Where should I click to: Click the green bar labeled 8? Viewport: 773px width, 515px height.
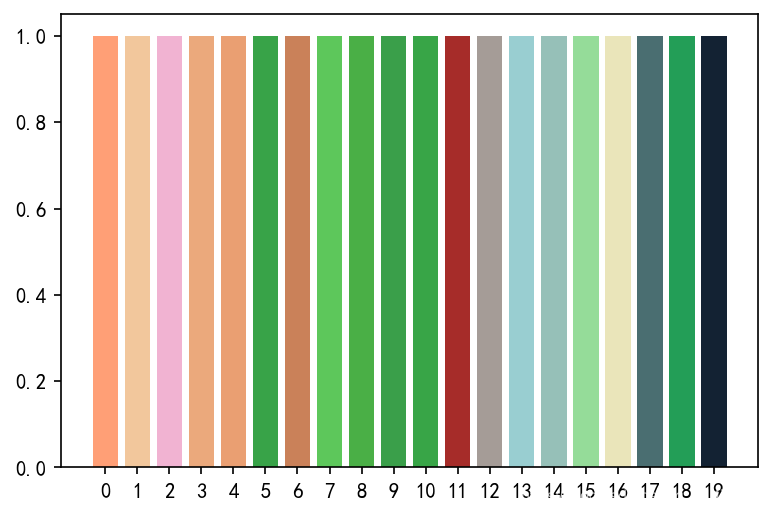pyautogui.click(x=361, y=251)
